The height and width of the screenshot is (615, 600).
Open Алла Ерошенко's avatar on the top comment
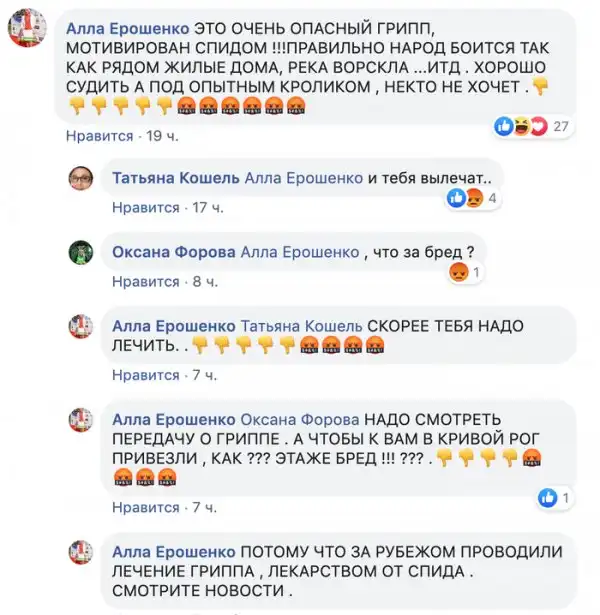pyautogui.click(x=27, y=27)
